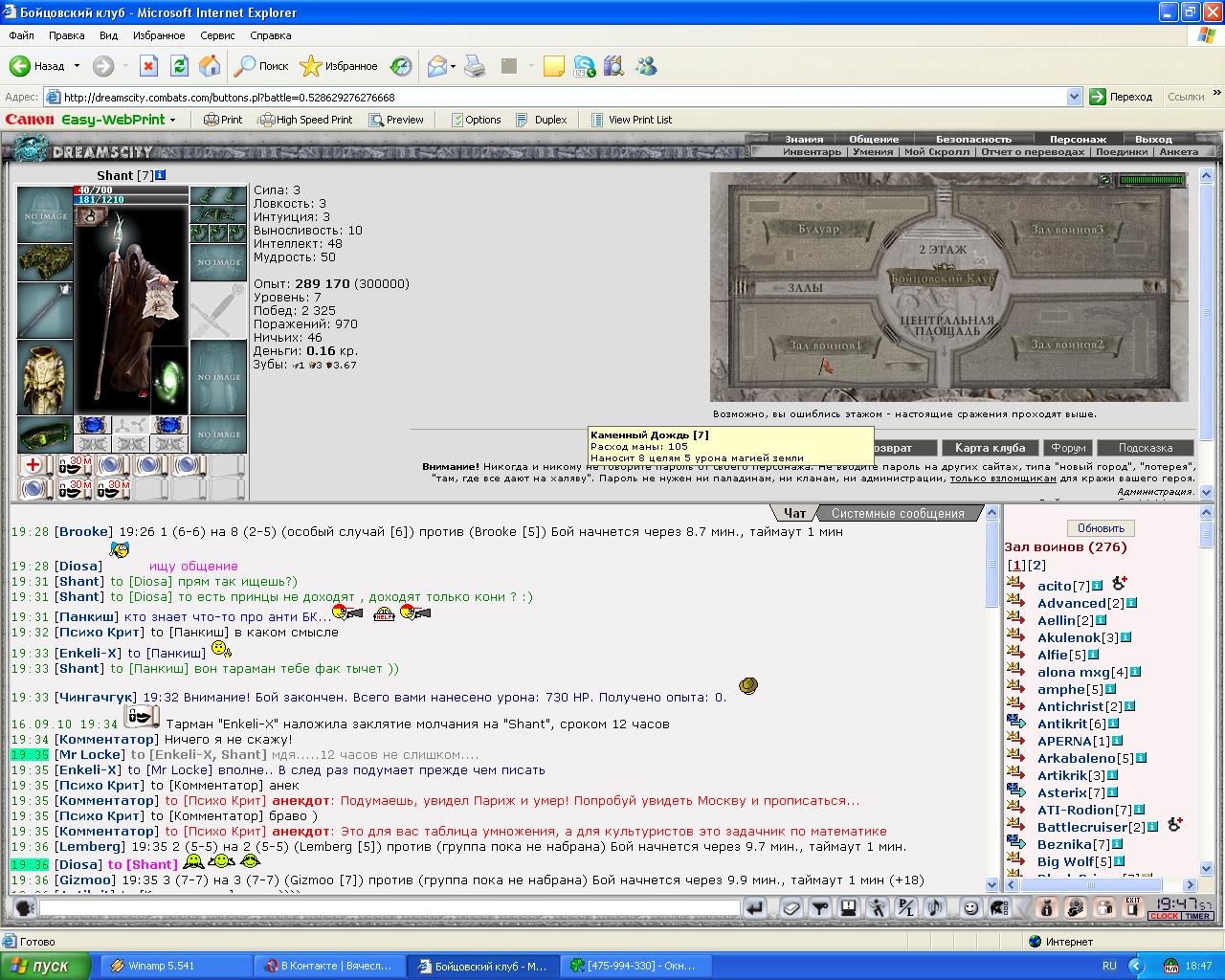The width and height of the screenshot is (1225, 980).
Task: Click Зал воинов1 on the map
Action: click(825, 345)
